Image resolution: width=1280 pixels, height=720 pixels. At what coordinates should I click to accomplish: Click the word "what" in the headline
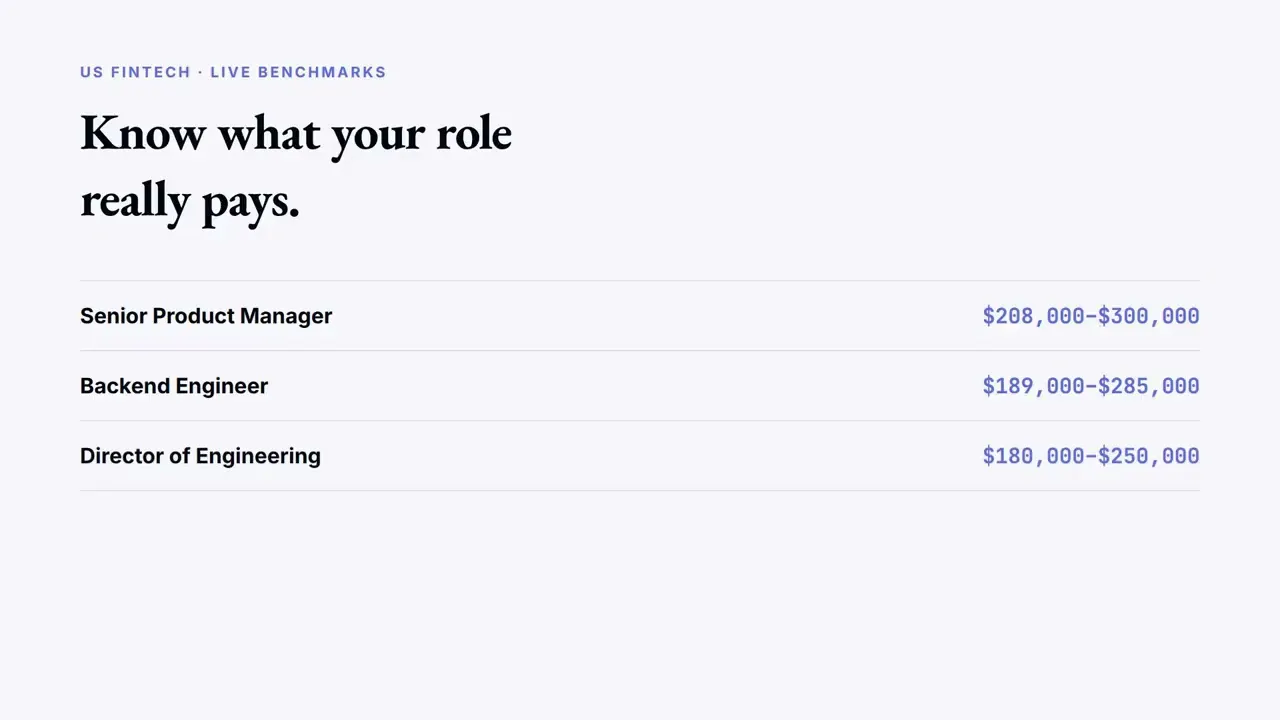pos(268,133)
